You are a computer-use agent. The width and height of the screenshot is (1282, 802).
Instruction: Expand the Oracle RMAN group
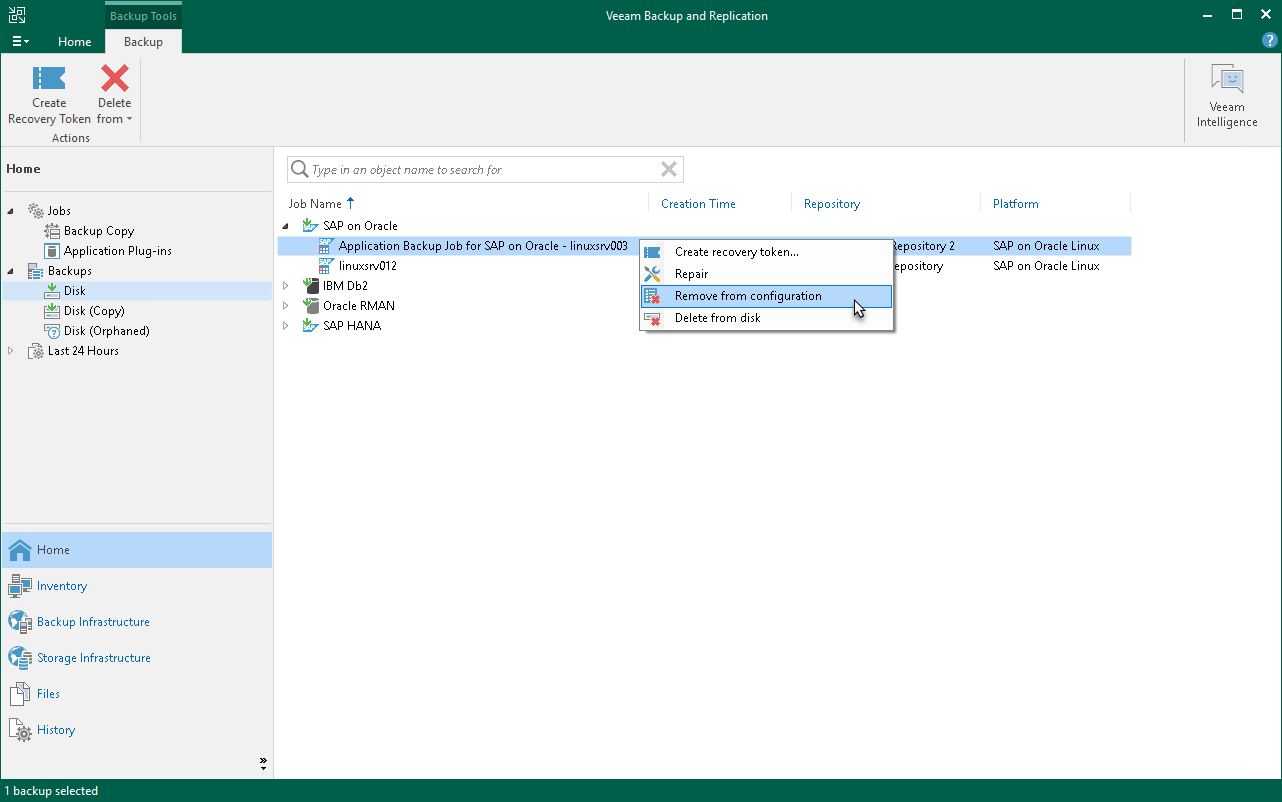point(286,306)
